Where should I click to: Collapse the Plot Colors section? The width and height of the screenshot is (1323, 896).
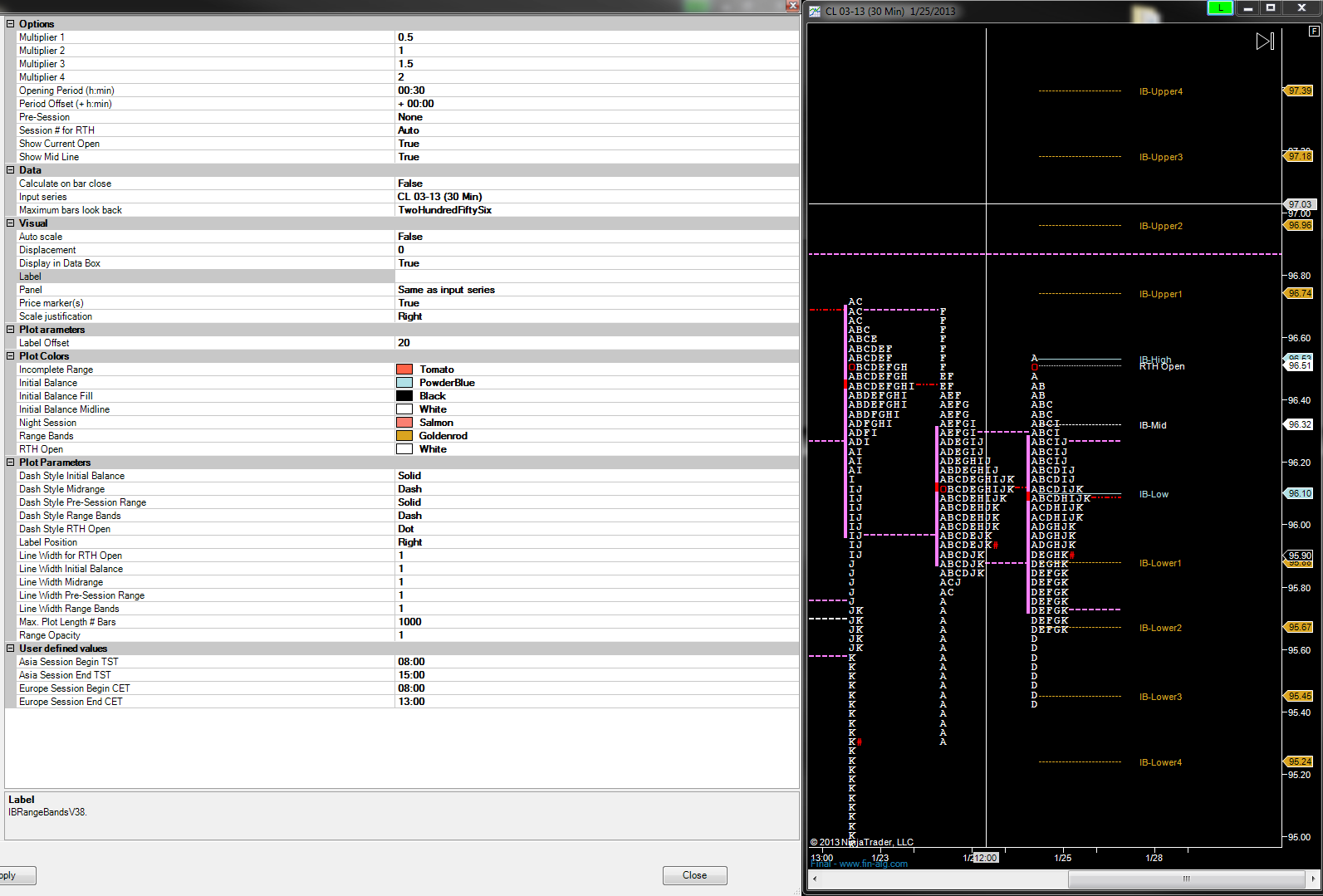pos(11,356)
